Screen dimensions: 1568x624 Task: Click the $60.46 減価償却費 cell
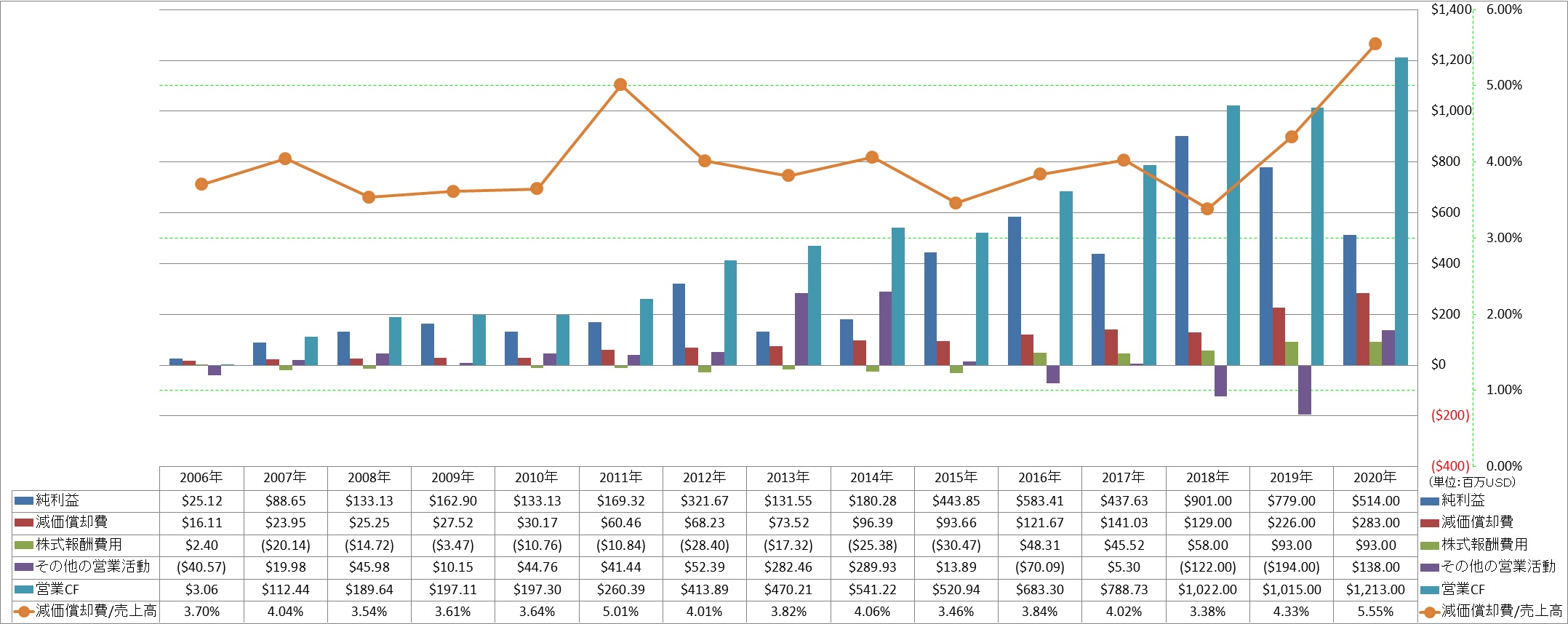tap(620, 523)
